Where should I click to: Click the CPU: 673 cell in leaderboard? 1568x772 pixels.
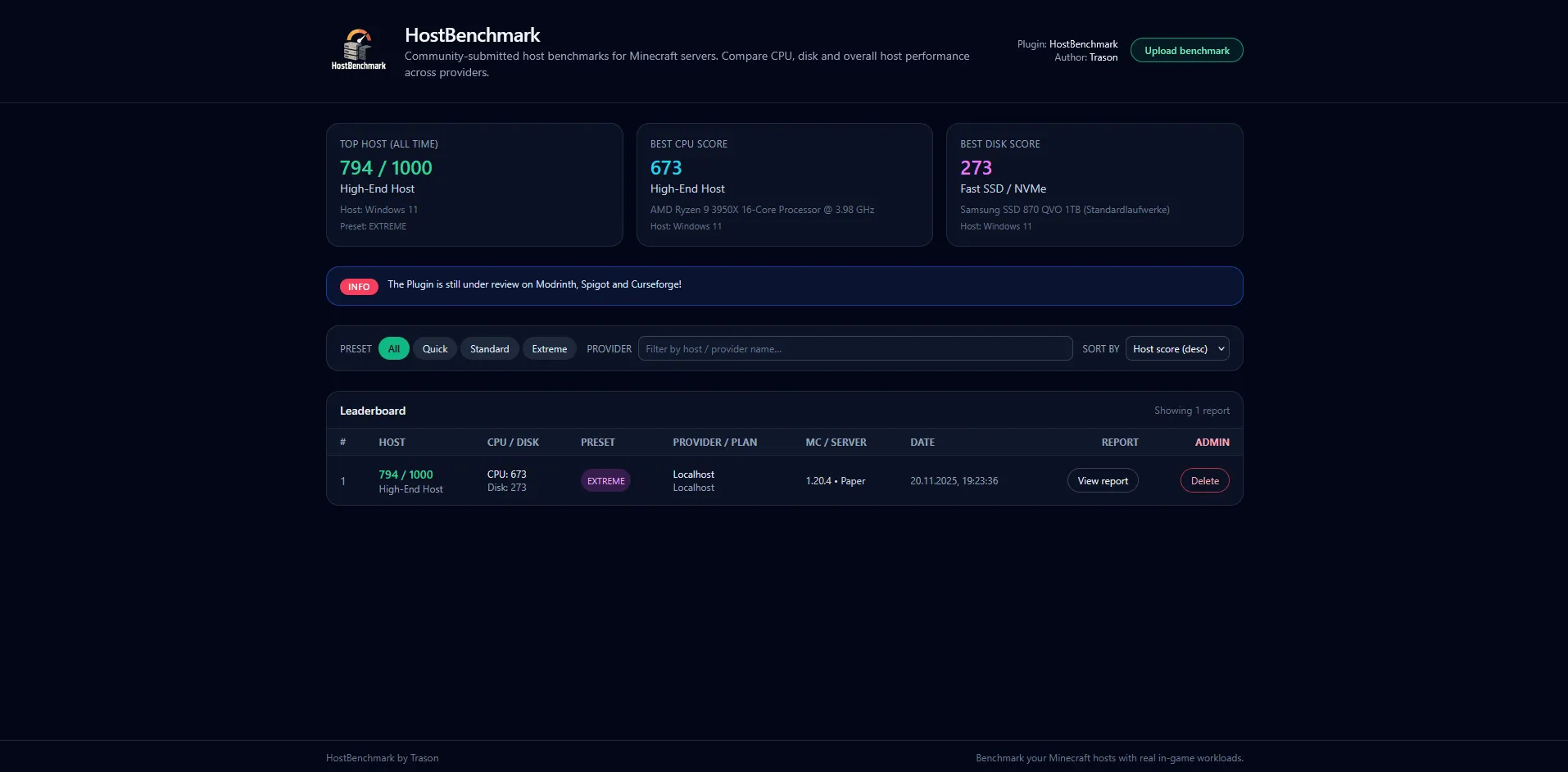(507, 475)
